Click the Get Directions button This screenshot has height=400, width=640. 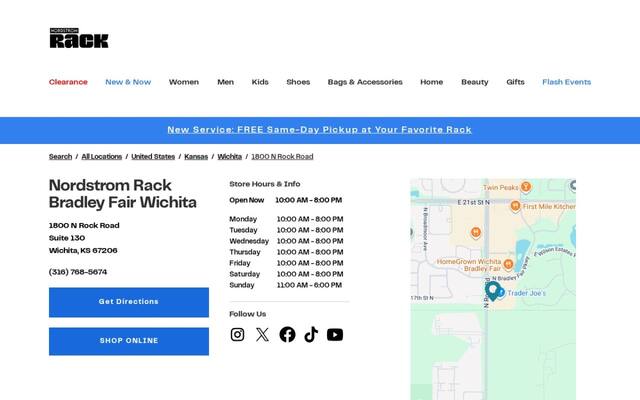point(129,302)
